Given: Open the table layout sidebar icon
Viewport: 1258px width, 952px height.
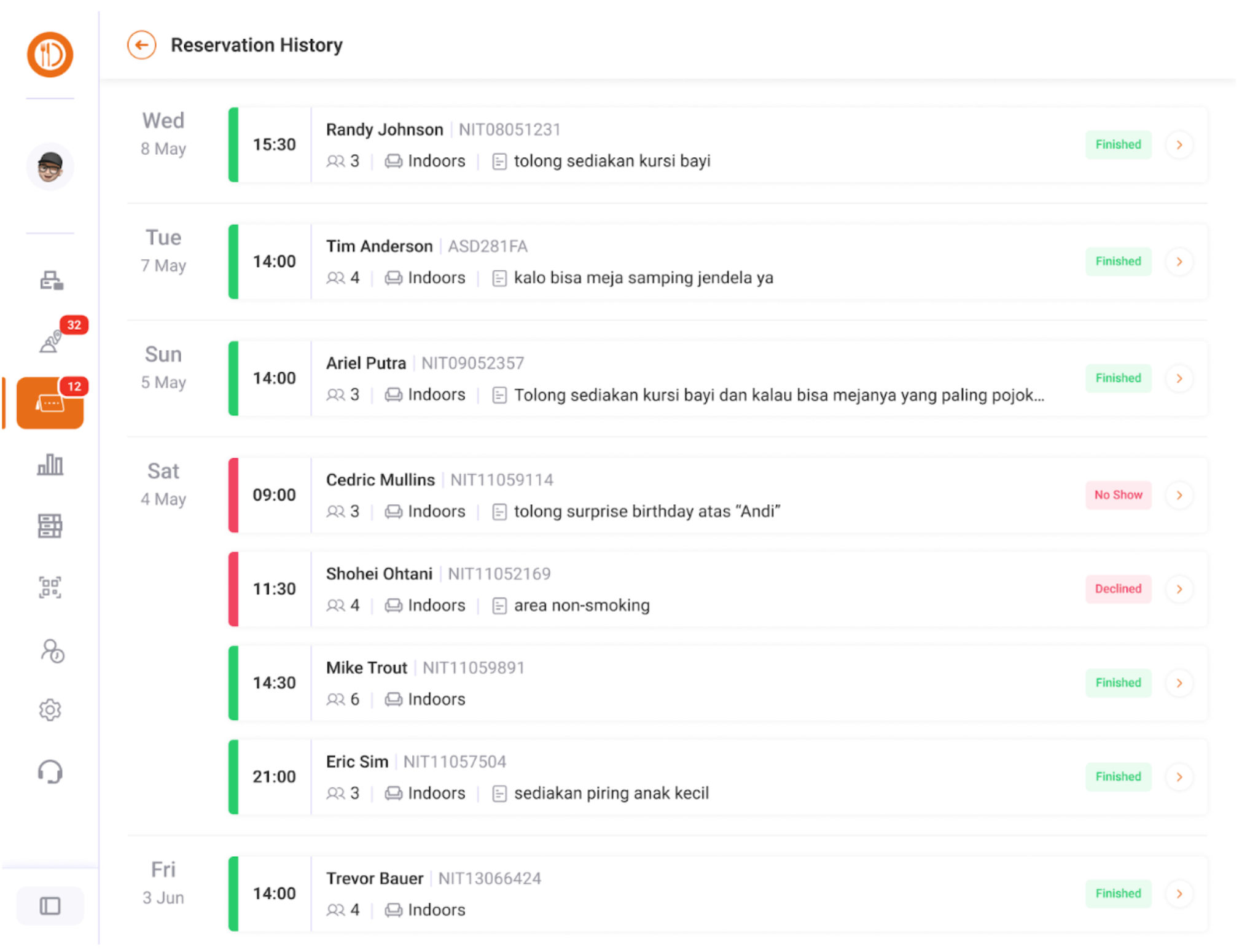Looking at the screenshot, I should [x=50, y=526].
